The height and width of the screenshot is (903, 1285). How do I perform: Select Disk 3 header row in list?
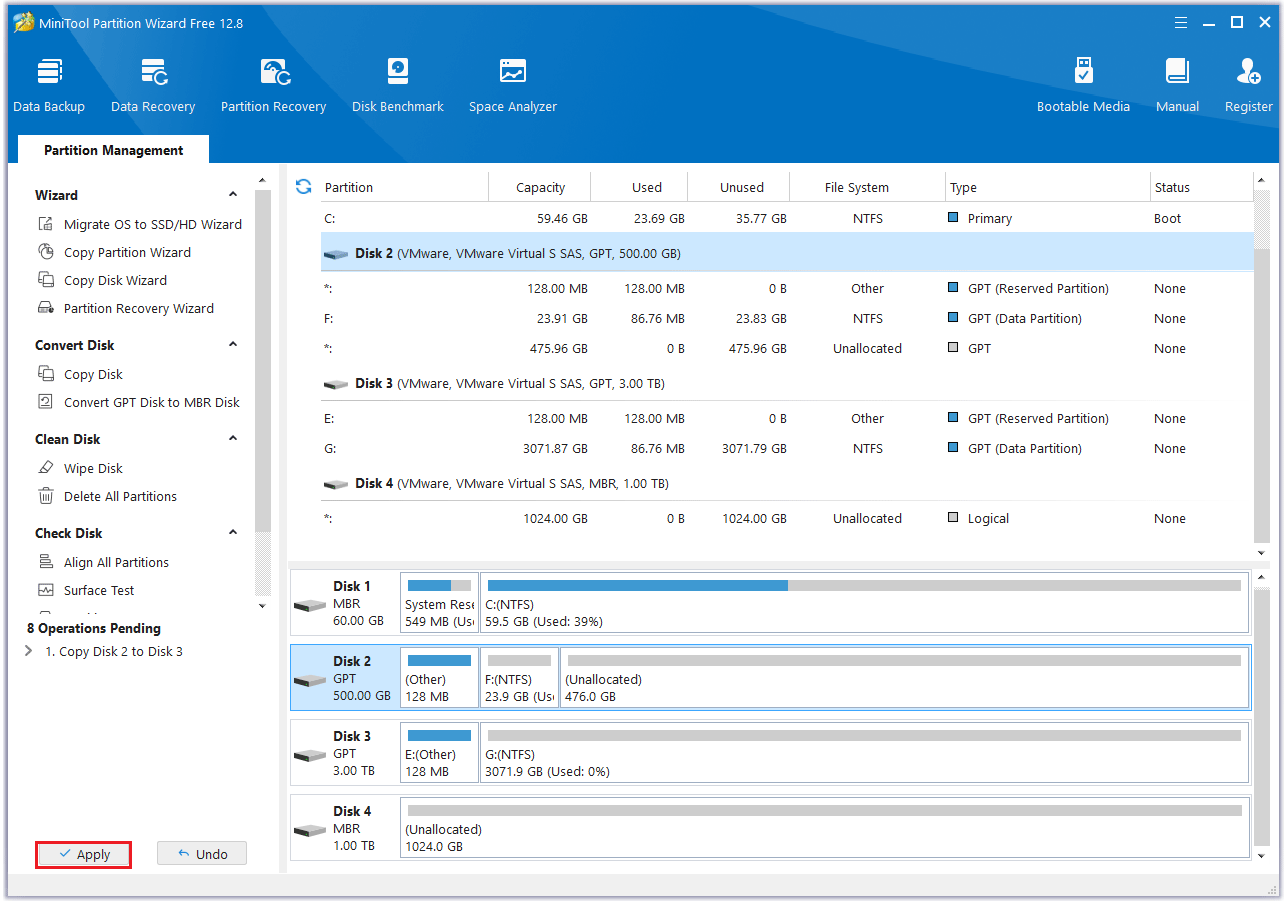click(787, 384)
